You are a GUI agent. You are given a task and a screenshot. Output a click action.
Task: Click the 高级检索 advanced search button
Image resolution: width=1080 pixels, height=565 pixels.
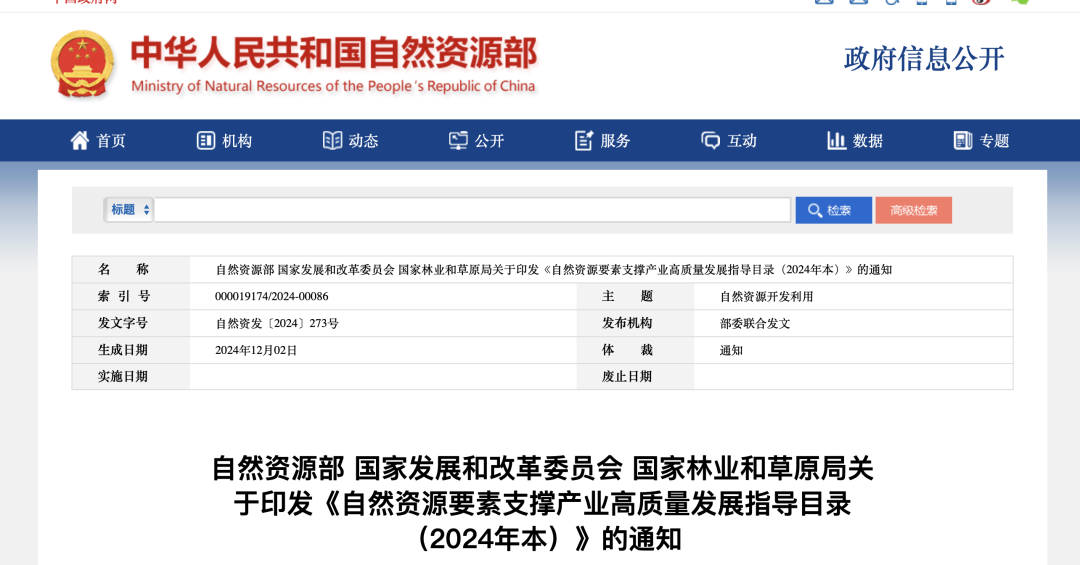(913, 210)
